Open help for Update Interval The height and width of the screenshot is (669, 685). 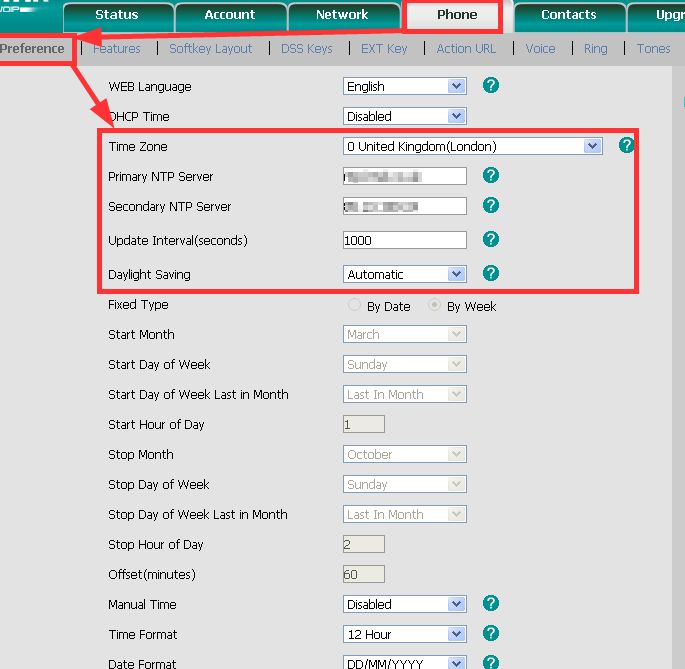coord(491,239)
